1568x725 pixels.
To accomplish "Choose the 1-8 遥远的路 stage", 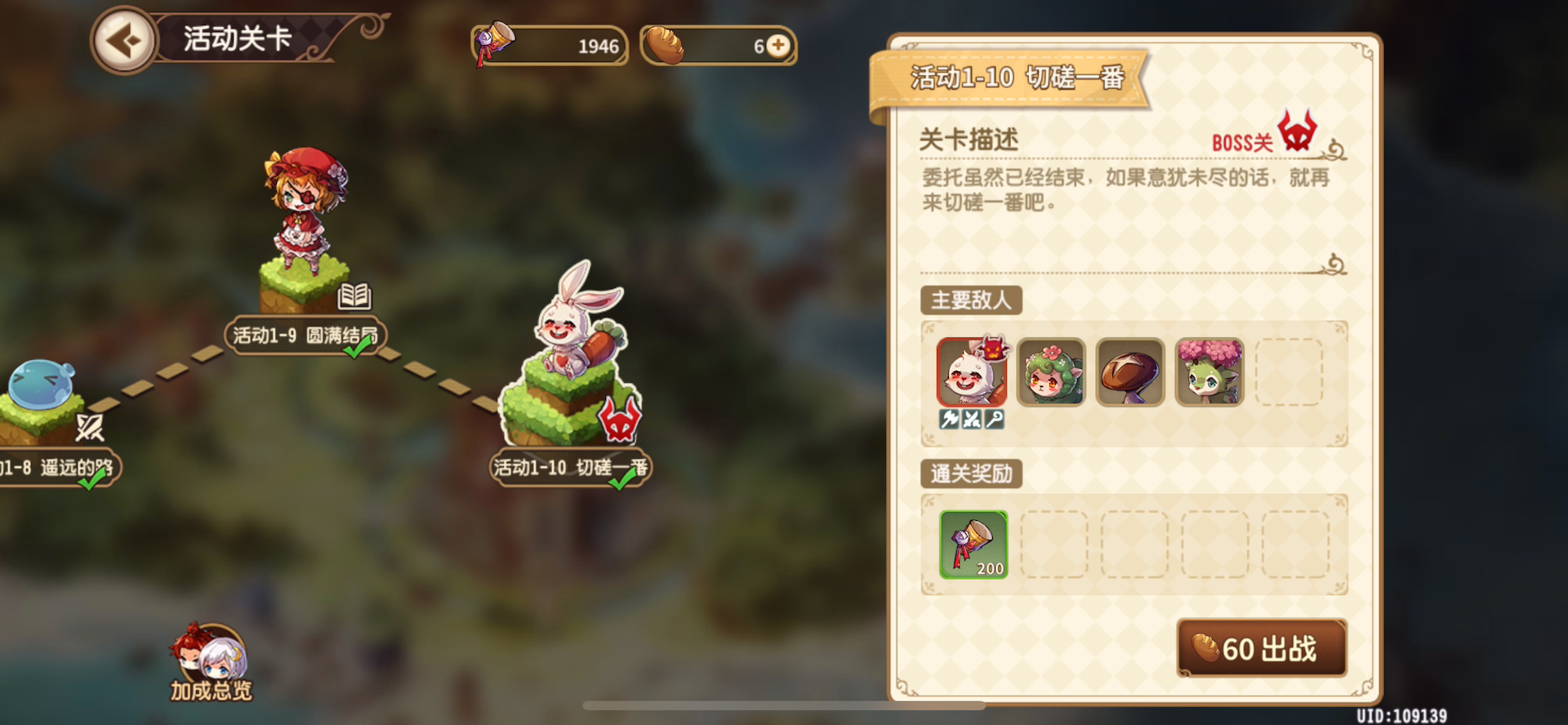I will click(x=57, y=468).
